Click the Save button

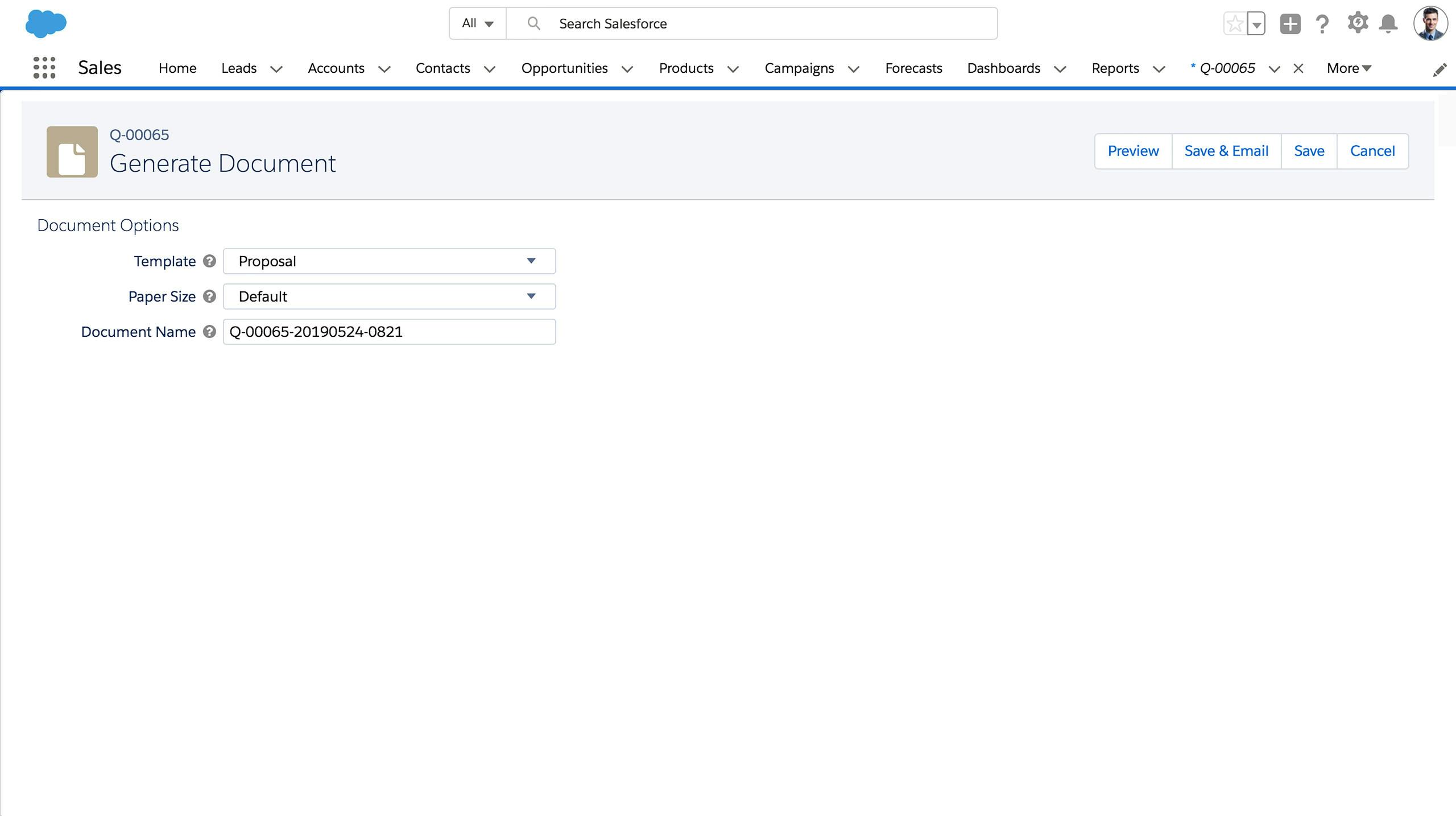1309,151
